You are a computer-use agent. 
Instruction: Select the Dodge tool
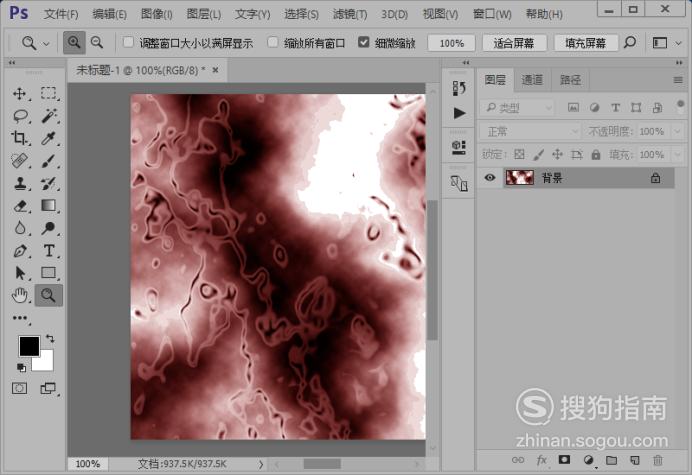[x=48, y=228]
